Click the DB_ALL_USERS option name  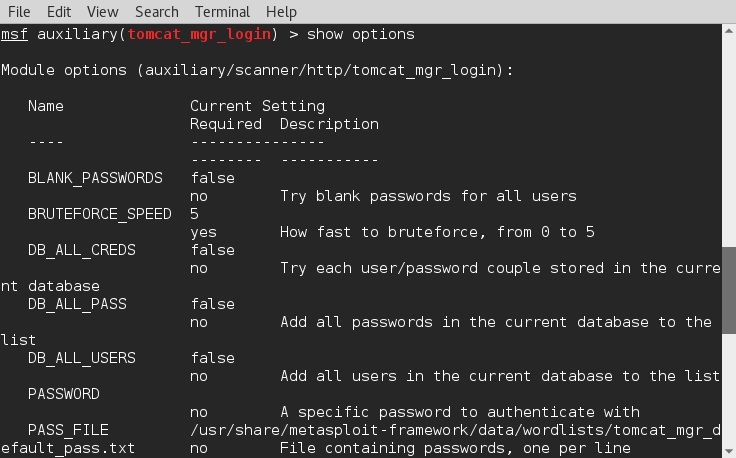tap(82, 358)
